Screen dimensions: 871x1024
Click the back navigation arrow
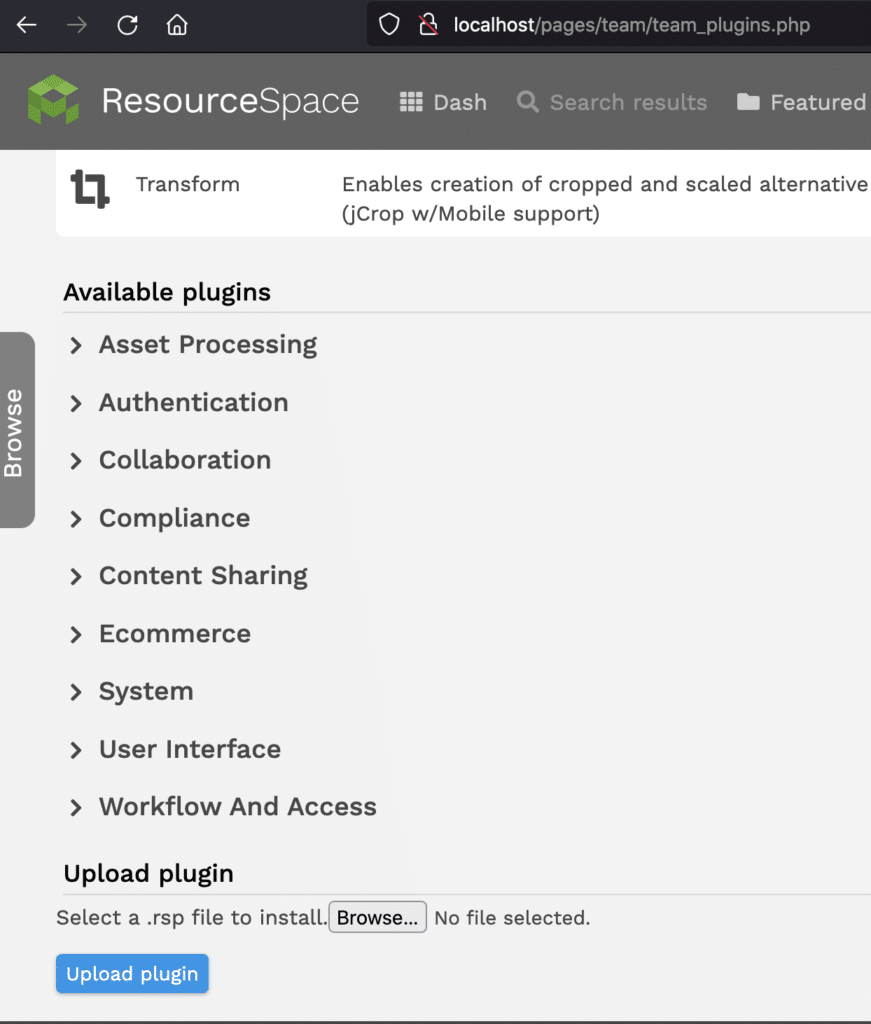pos(26,24)
